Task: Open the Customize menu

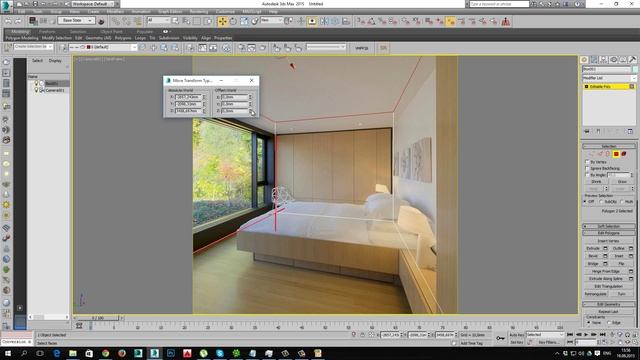Action: click(x=225, y=12)
